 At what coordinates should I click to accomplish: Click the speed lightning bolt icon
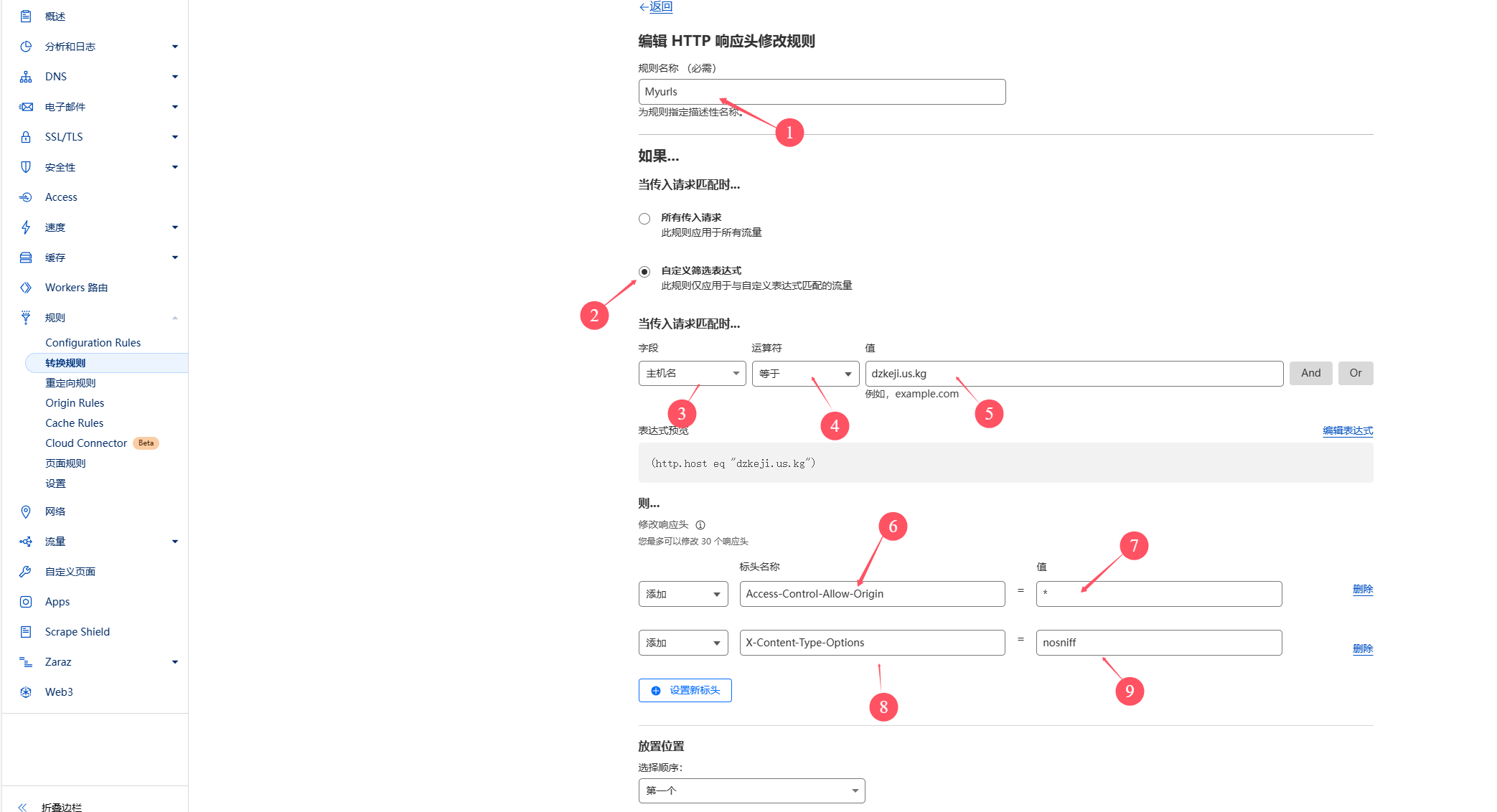point(26,227)
